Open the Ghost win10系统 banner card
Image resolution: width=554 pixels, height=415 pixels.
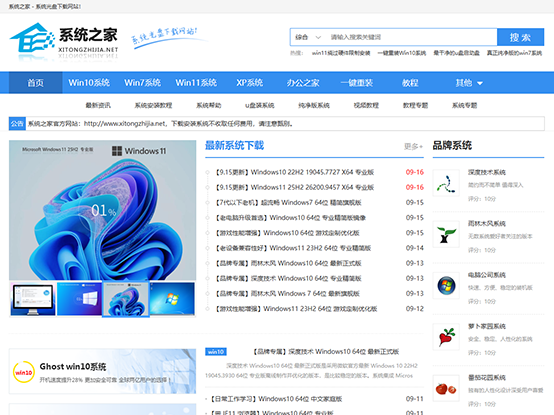[102, 371]
